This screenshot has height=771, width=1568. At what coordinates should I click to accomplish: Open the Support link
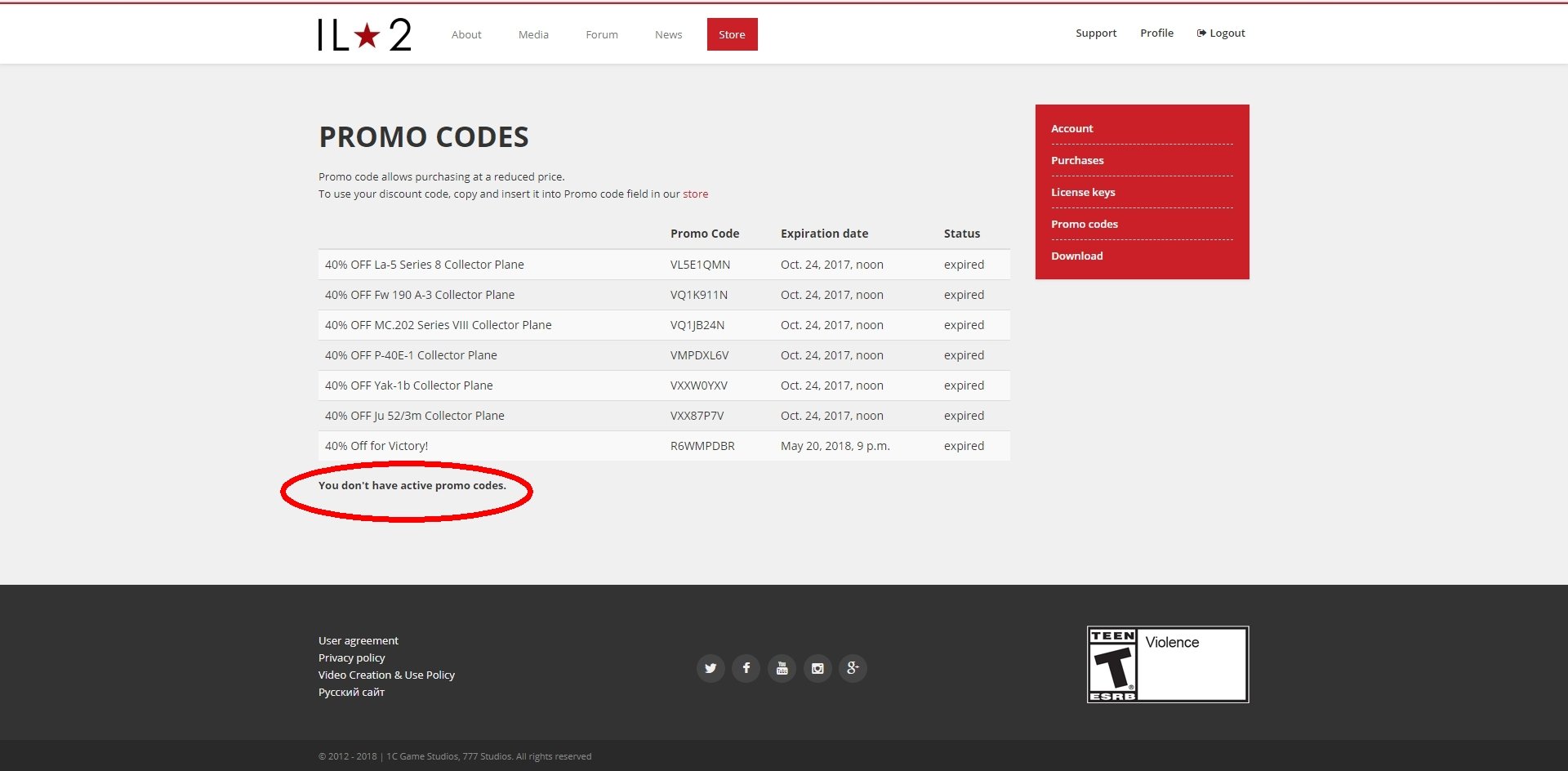[1095, 33]
